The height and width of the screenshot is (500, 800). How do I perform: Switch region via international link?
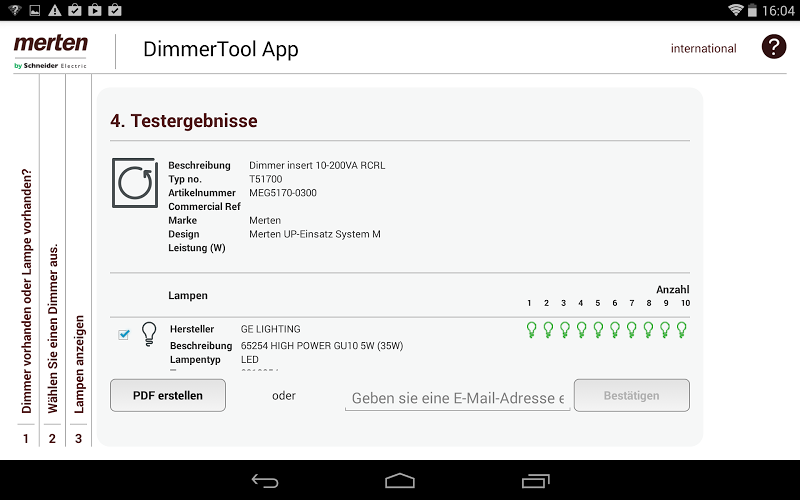pos(704,48)
